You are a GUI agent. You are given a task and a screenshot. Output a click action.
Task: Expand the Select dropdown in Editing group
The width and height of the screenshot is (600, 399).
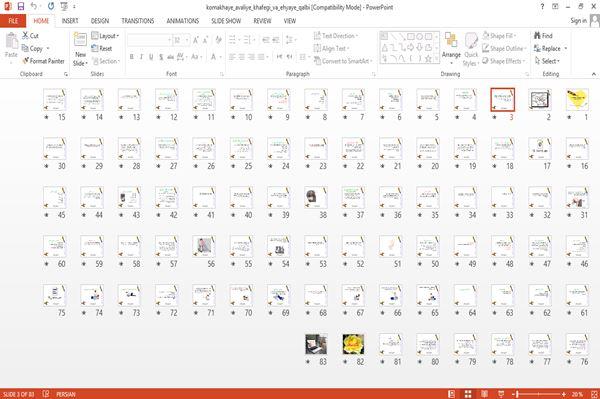pos(547,61)
